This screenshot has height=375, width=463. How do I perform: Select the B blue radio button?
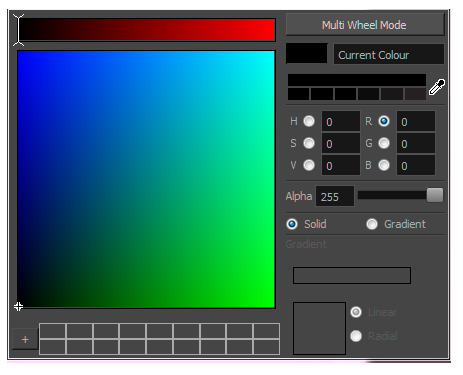pyautogui.click(x=384, y=165)
